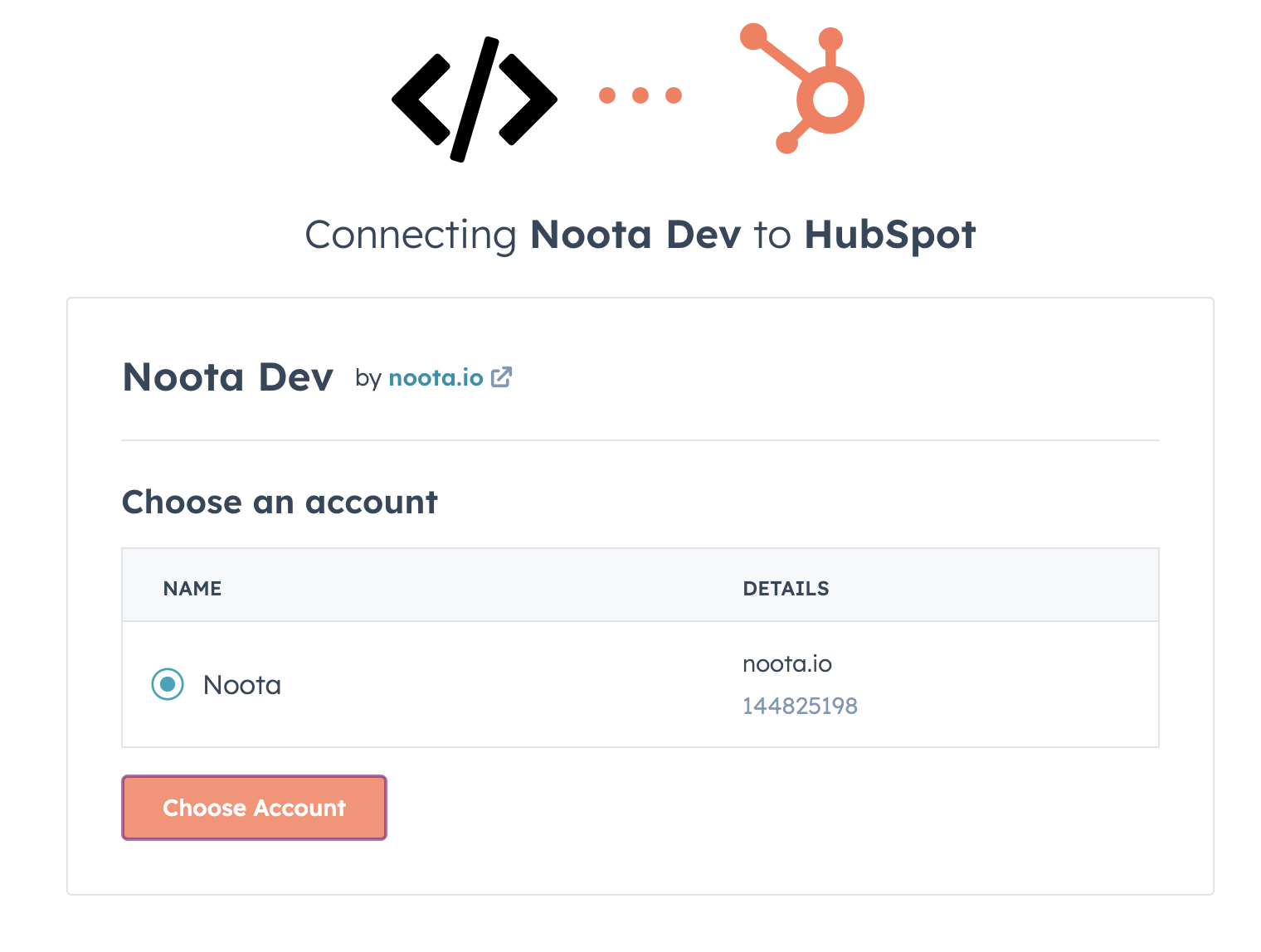Open the external link icon beside noota.io
Screen dimensions: 1261x952
(x=501, y=377)
